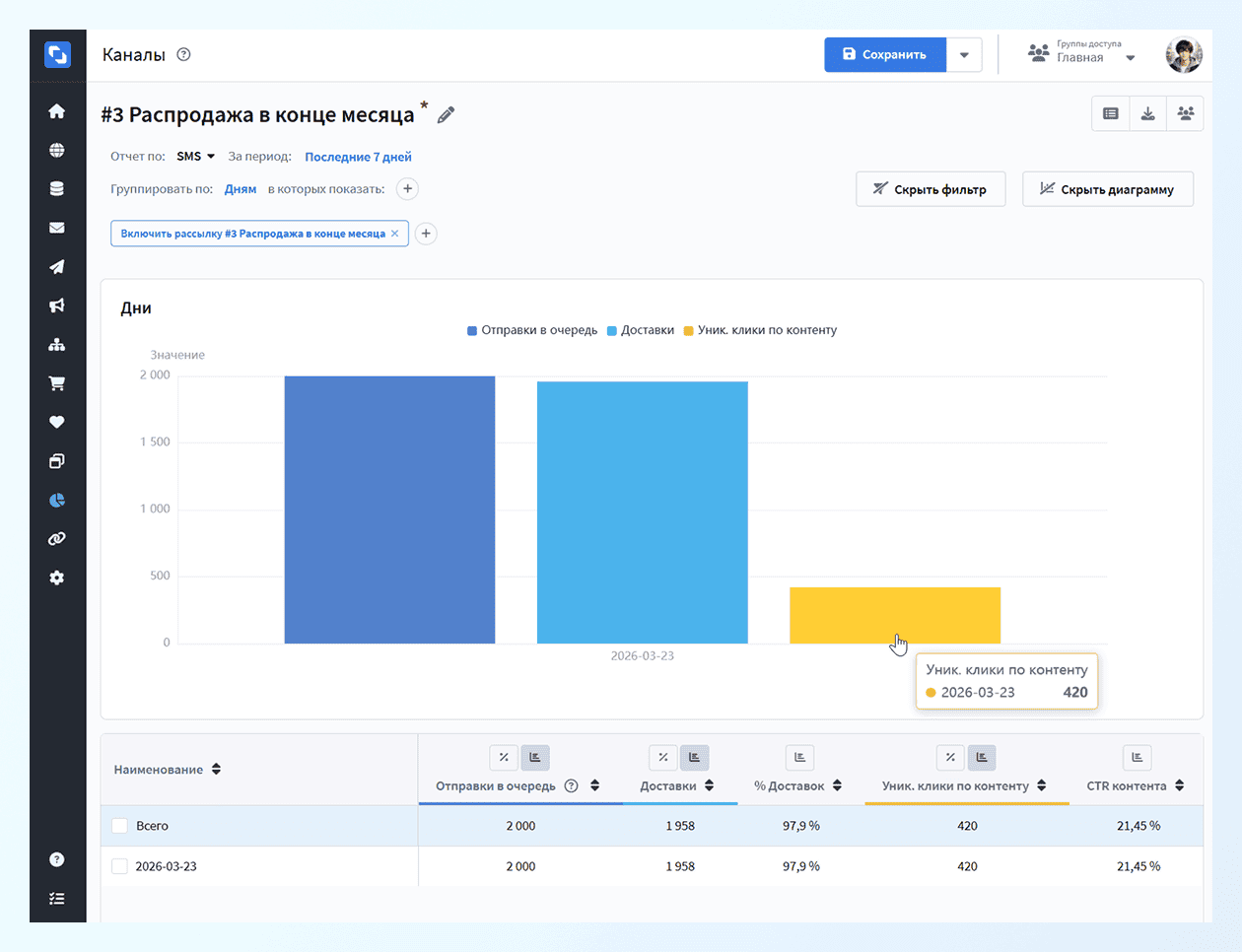The height and width of the screenshot is (952, 1242).
Task: Sort by CTR контента column
Action: point(1179,786)
